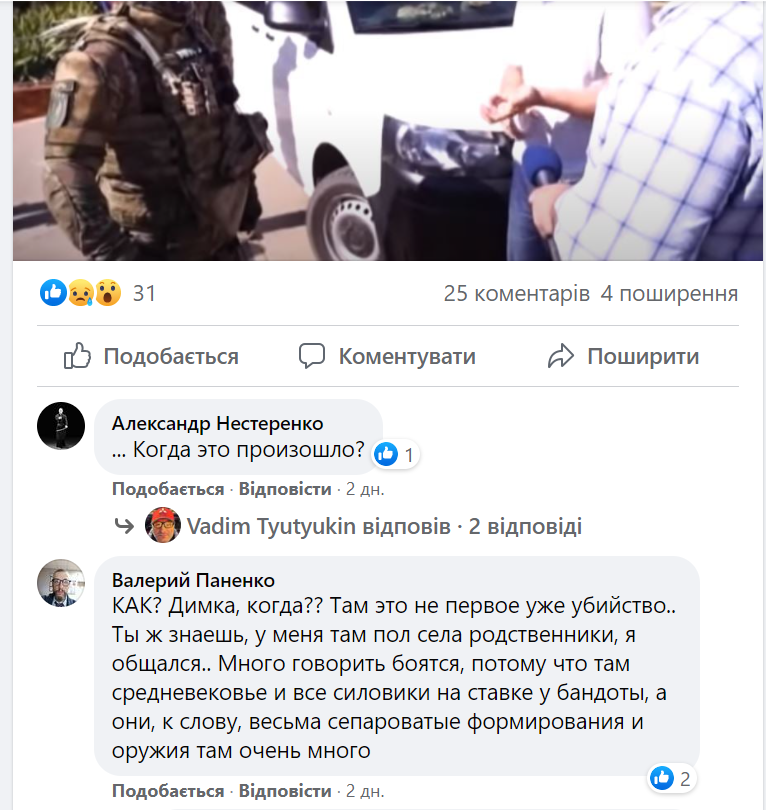Screen dimensions: 766x810
Task: Click Vadim Tyutyukin's small reply avatar
Action: click(163, 525)
